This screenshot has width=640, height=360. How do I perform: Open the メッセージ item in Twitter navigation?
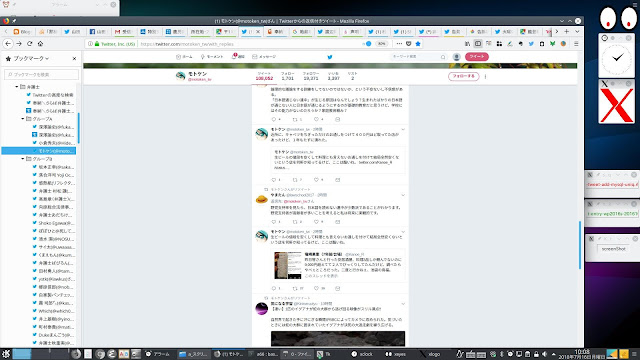264,57
